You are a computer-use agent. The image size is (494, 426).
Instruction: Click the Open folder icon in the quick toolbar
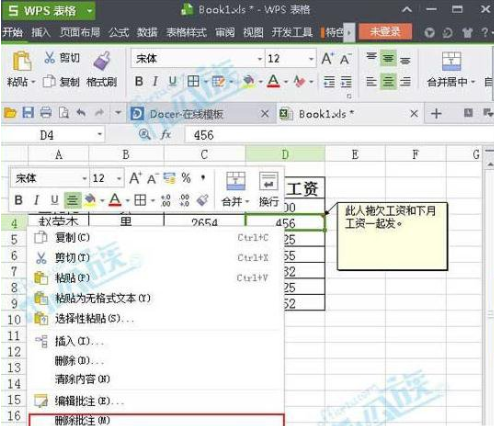point(10,113)
